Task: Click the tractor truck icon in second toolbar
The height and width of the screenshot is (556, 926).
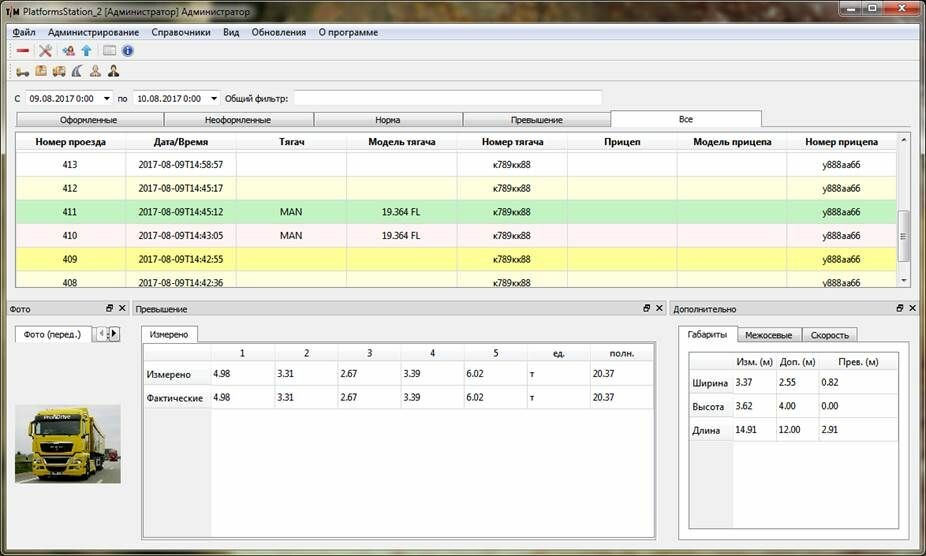Action: (23, 71)
